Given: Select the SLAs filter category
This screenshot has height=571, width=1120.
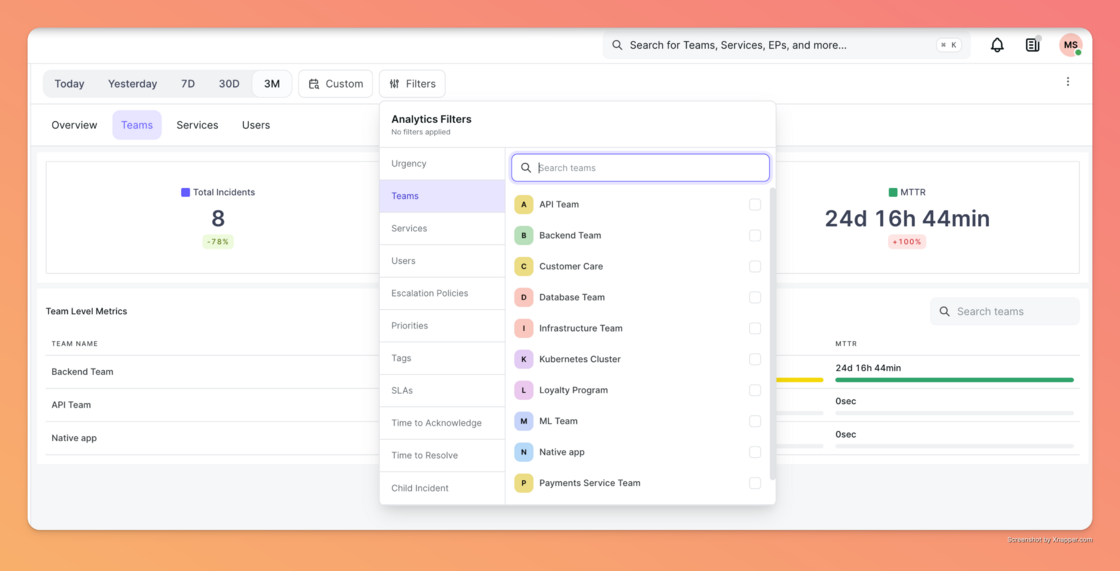Looking at the screenshot, I should coord(442,390).
